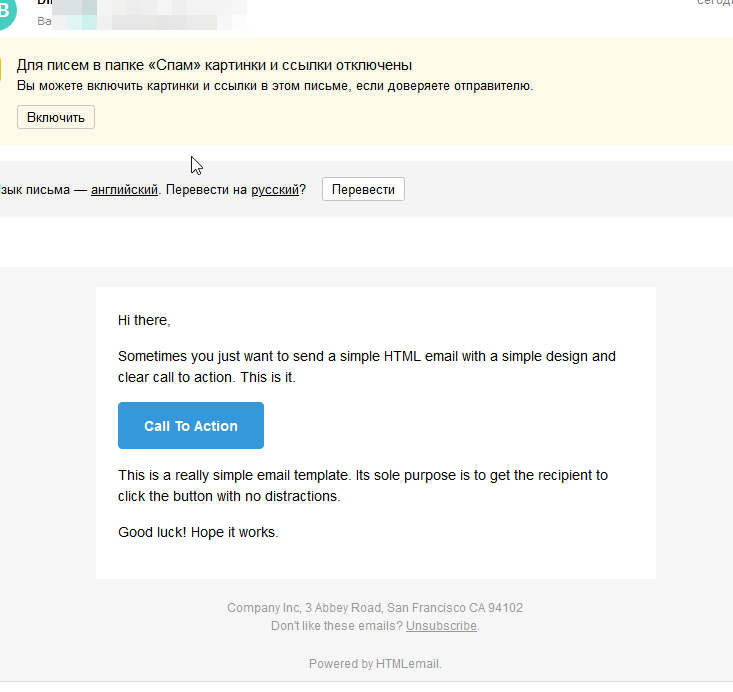The height and width of the screenshot is (692, 733).
Task: Open the русский target language link
Action: [275, 189]
